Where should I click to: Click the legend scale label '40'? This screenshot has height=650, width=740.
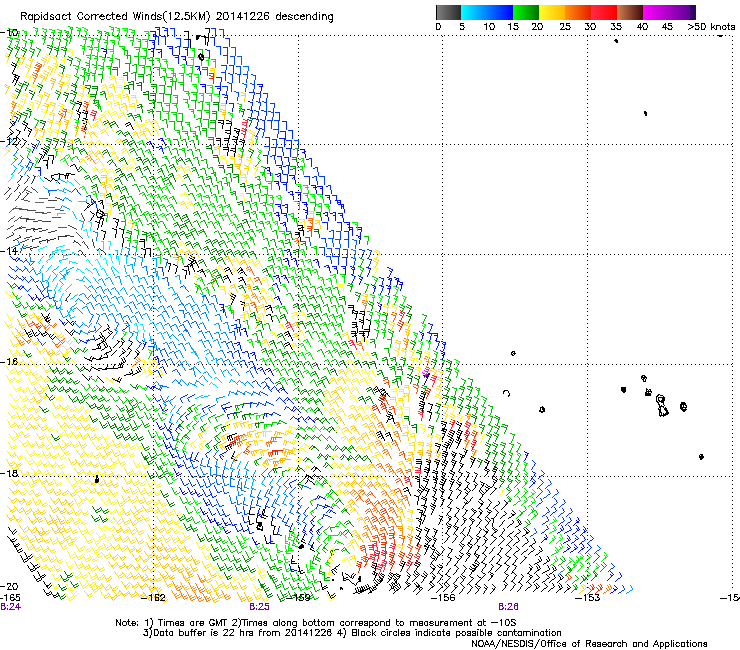point(642,27)
